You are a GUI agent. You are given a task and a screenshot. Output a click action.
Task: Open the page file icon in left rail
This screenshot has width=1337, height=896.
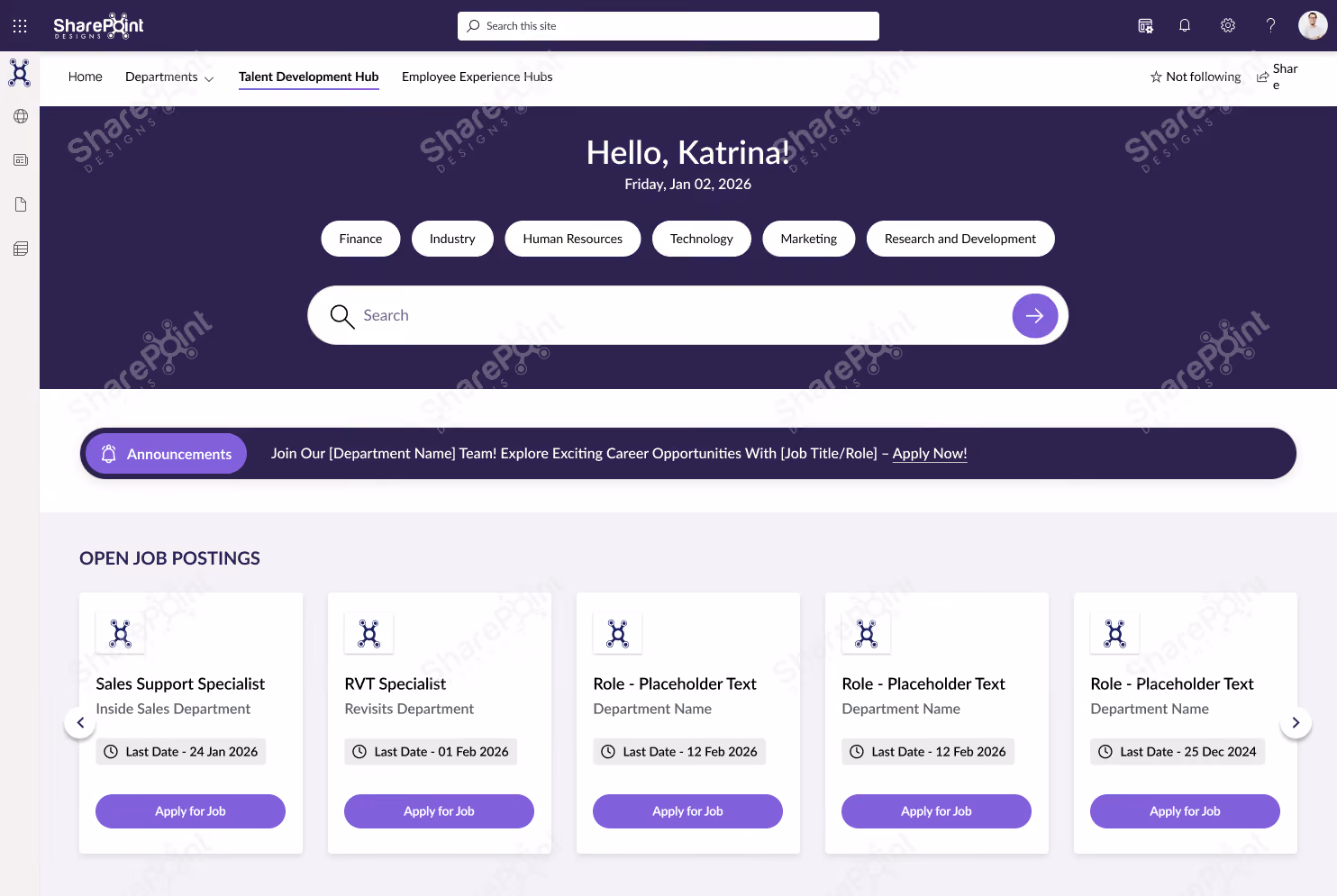(21, 204)
